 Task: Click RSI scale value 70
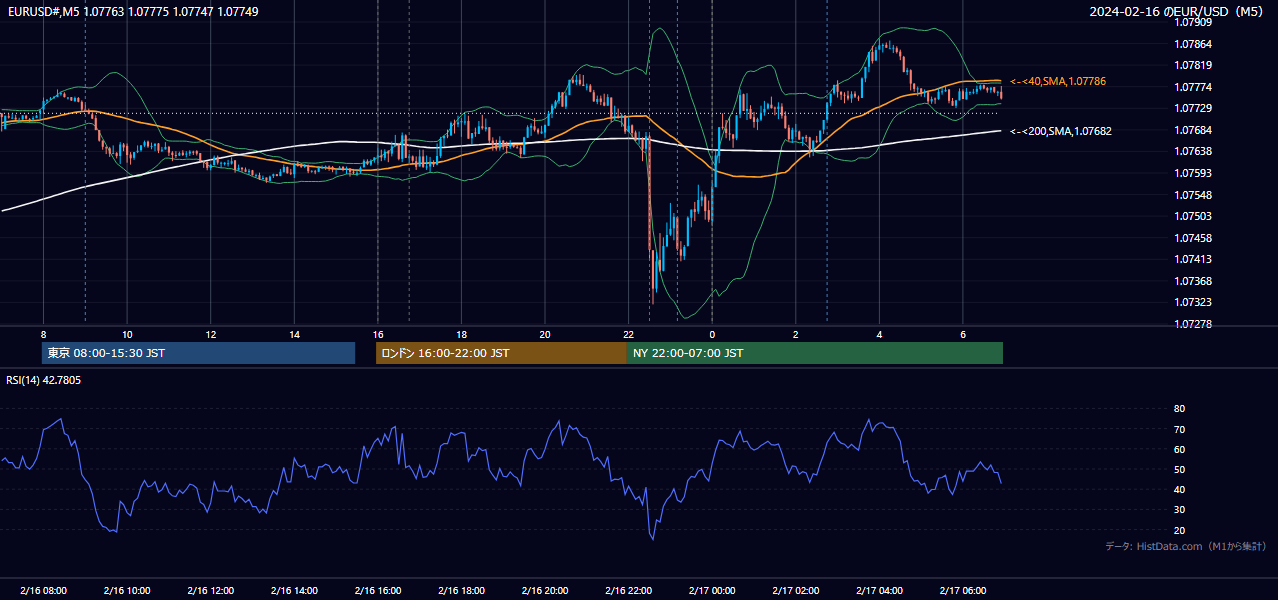[1179, 429]
